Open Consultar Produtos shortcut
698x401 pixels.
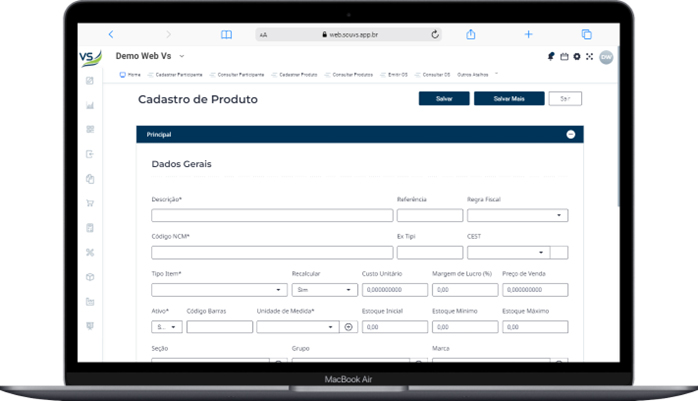349,75
